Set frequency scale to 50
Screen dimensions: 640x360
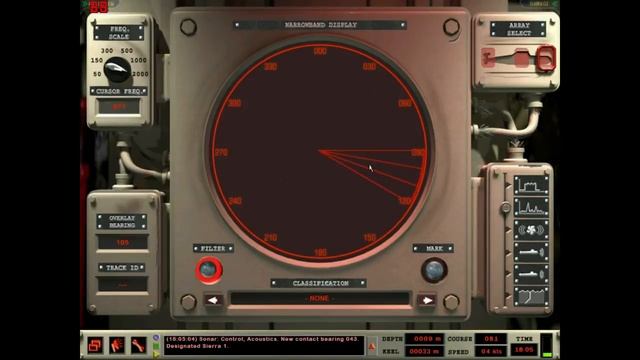tap(97, 74)
